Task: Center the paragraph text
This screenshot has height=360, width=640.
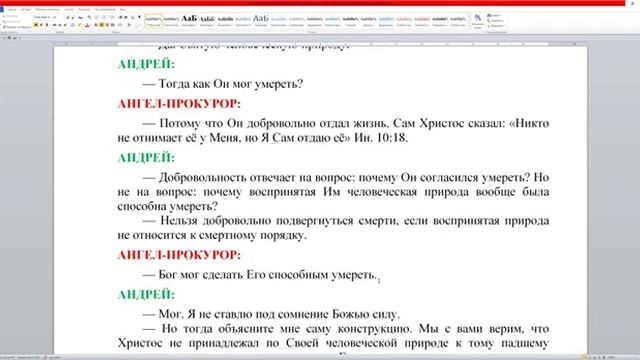Action: pos(102,25)
